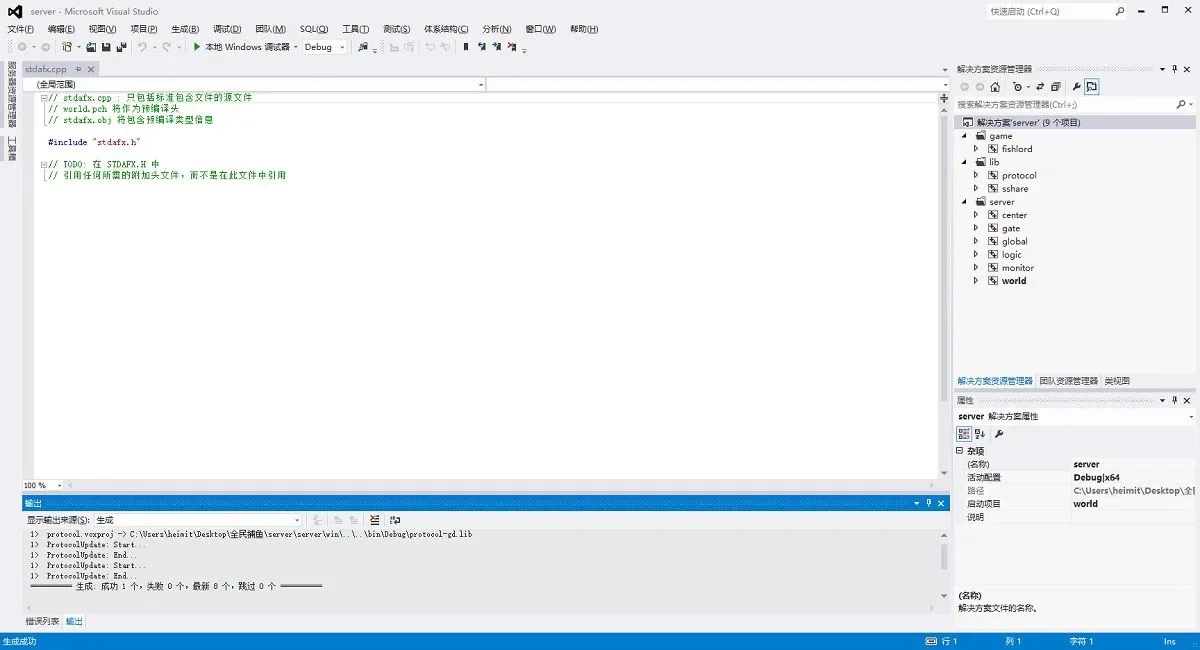Collapse the 杂项 category in Properties
Image resolution: width=1200 pixels, height=650 pixels.
click(960, 451)
